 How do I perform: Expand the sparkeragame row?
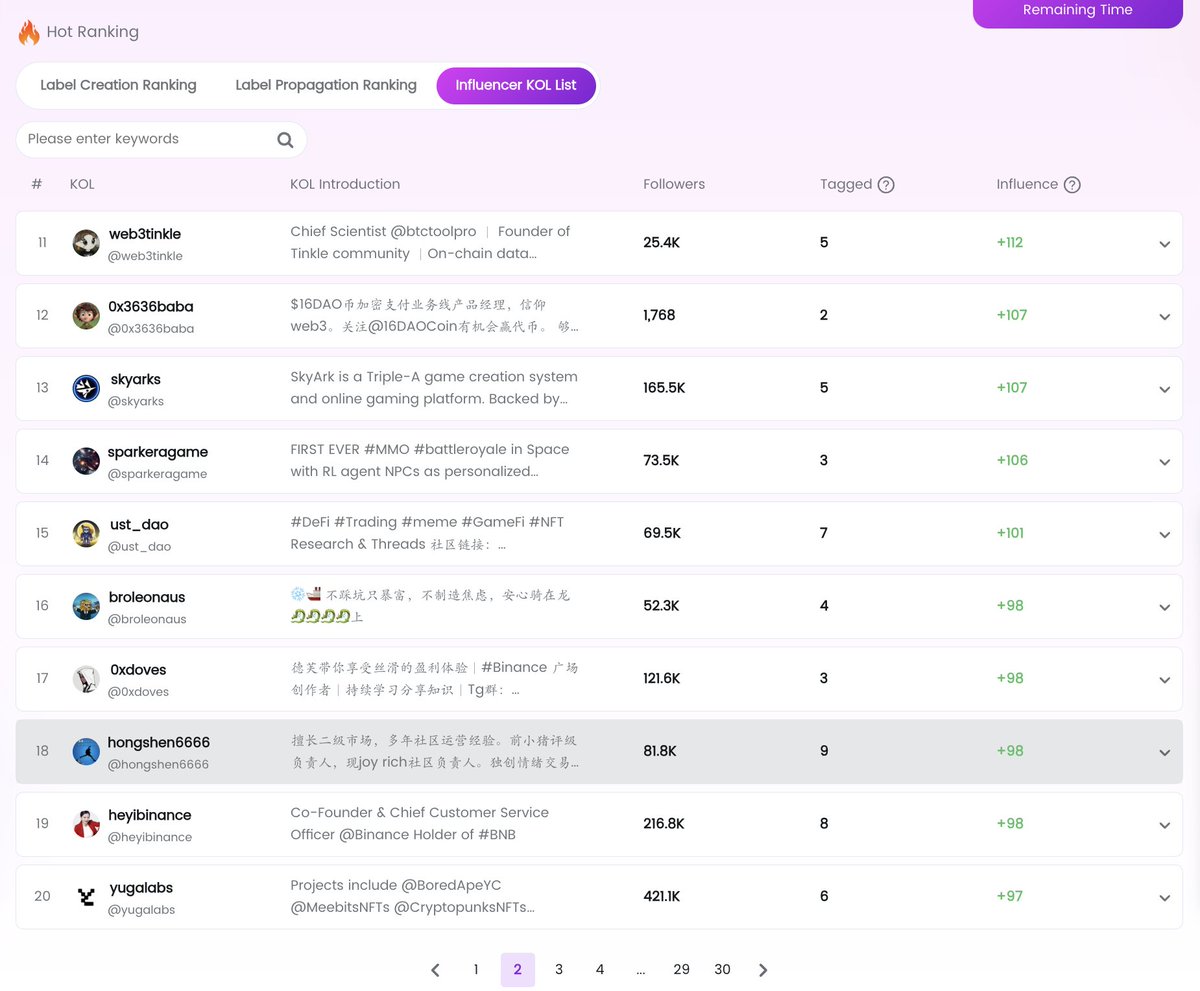1164,462
